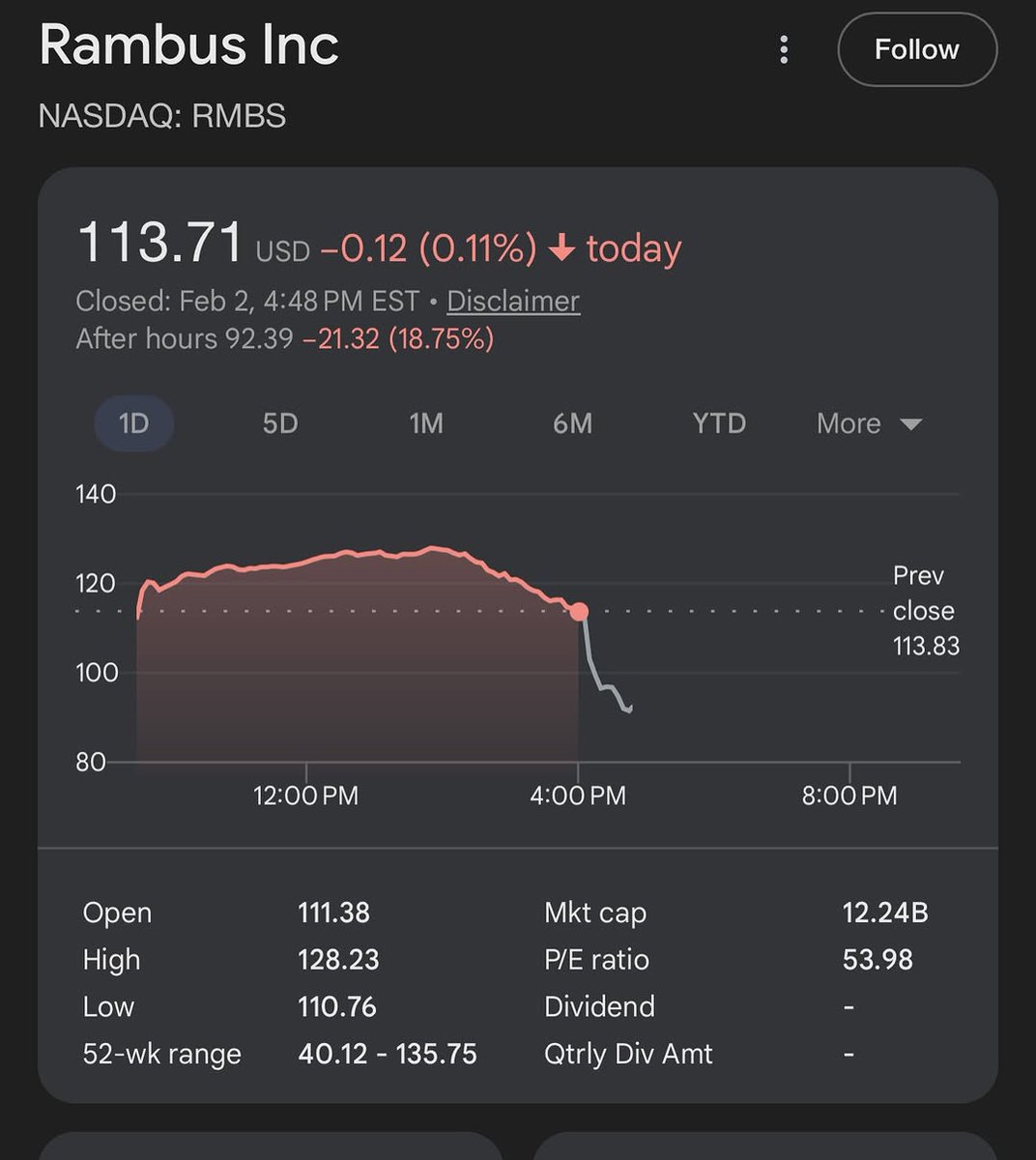1036x1160 pixels.
Task: Click the 140 y-axis label
Action: [96, 494]
